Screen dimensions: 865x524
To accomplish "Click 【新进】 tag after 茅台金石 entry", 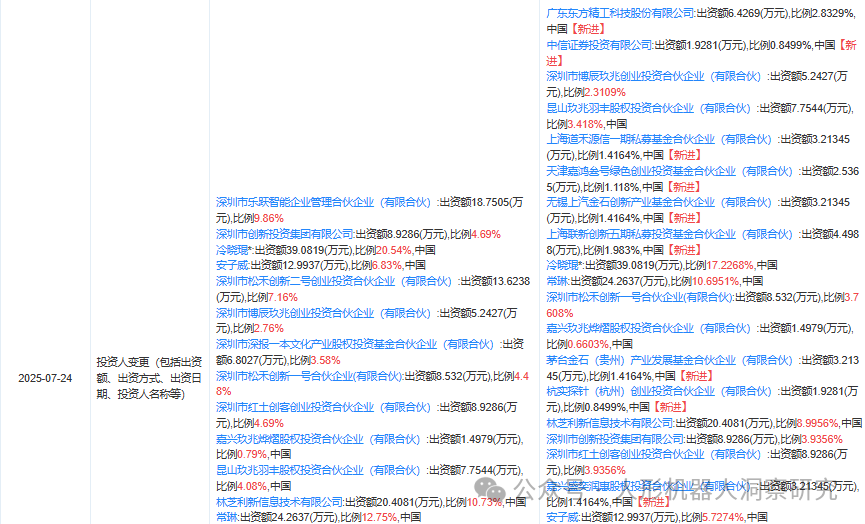I will (696, 376).
